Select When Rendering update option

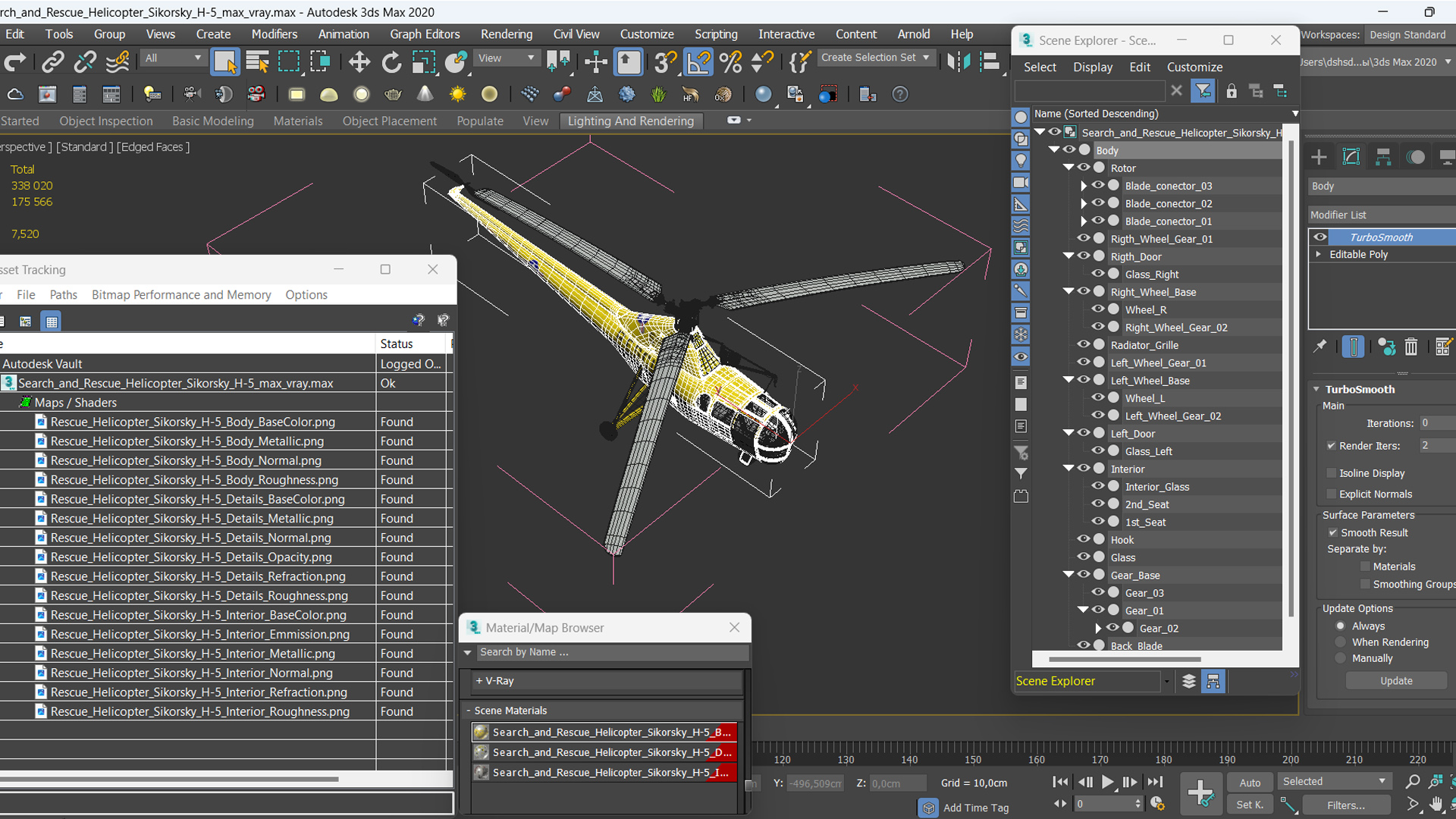point(1341,642)
